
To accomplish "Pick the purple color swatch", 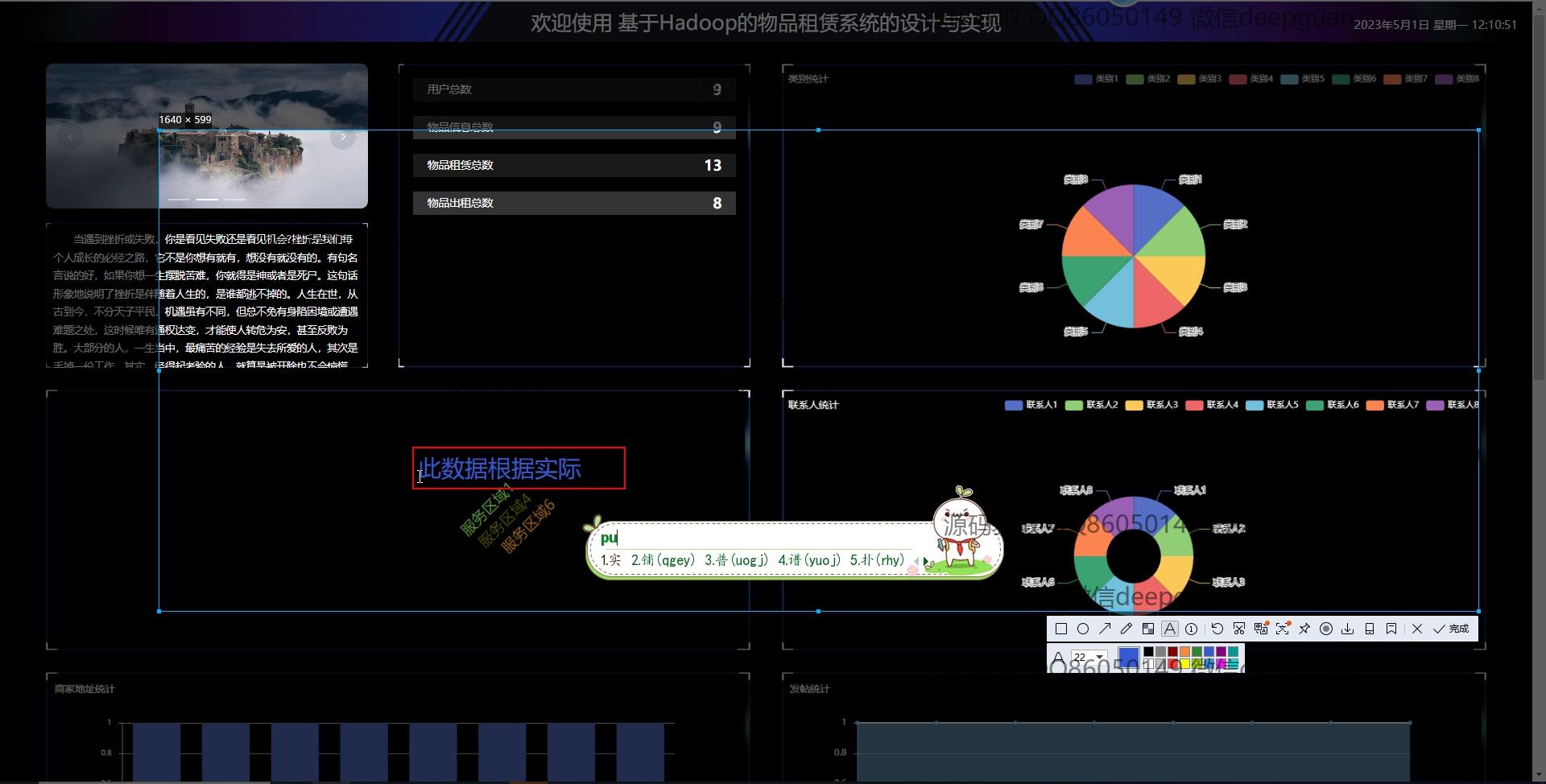I will click(1221, 651).
